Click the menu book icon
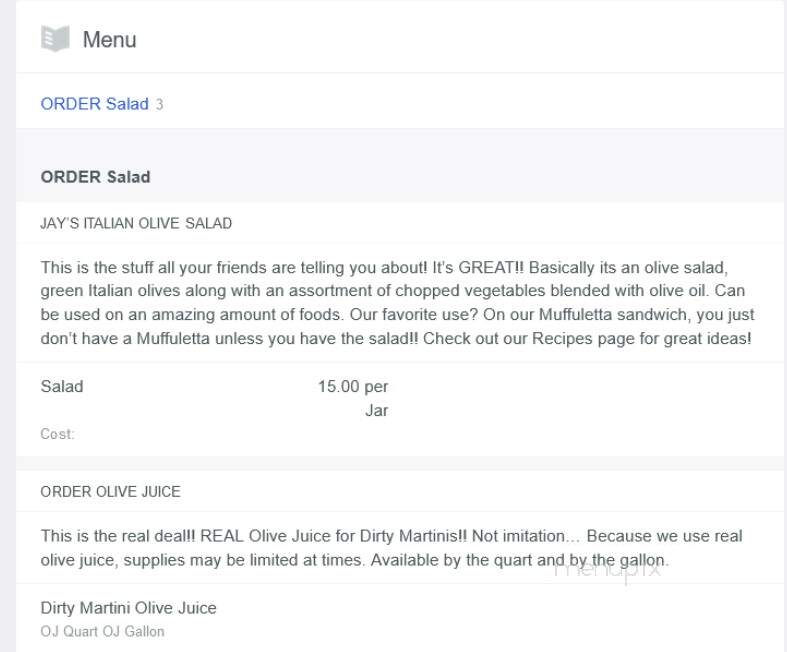Viewport: 787px width, 652px height. click(x=55, y=39)
